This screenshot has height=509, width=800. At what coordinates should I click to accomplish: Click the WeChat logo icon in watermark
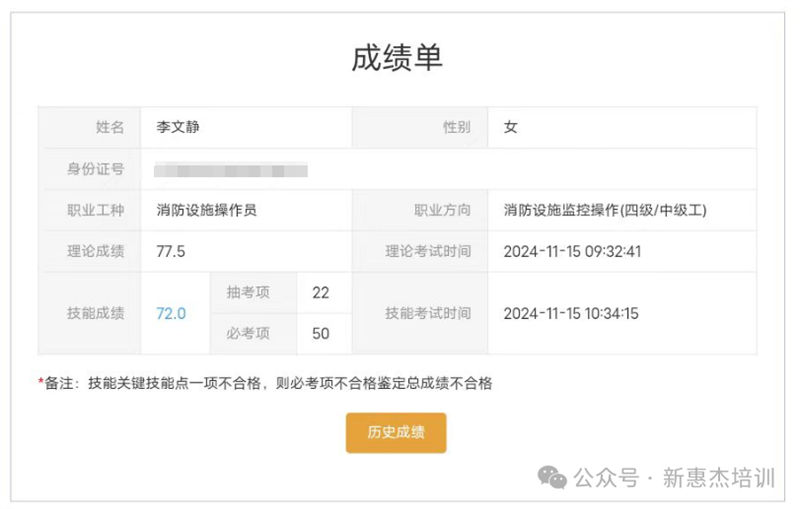[552, 477]
